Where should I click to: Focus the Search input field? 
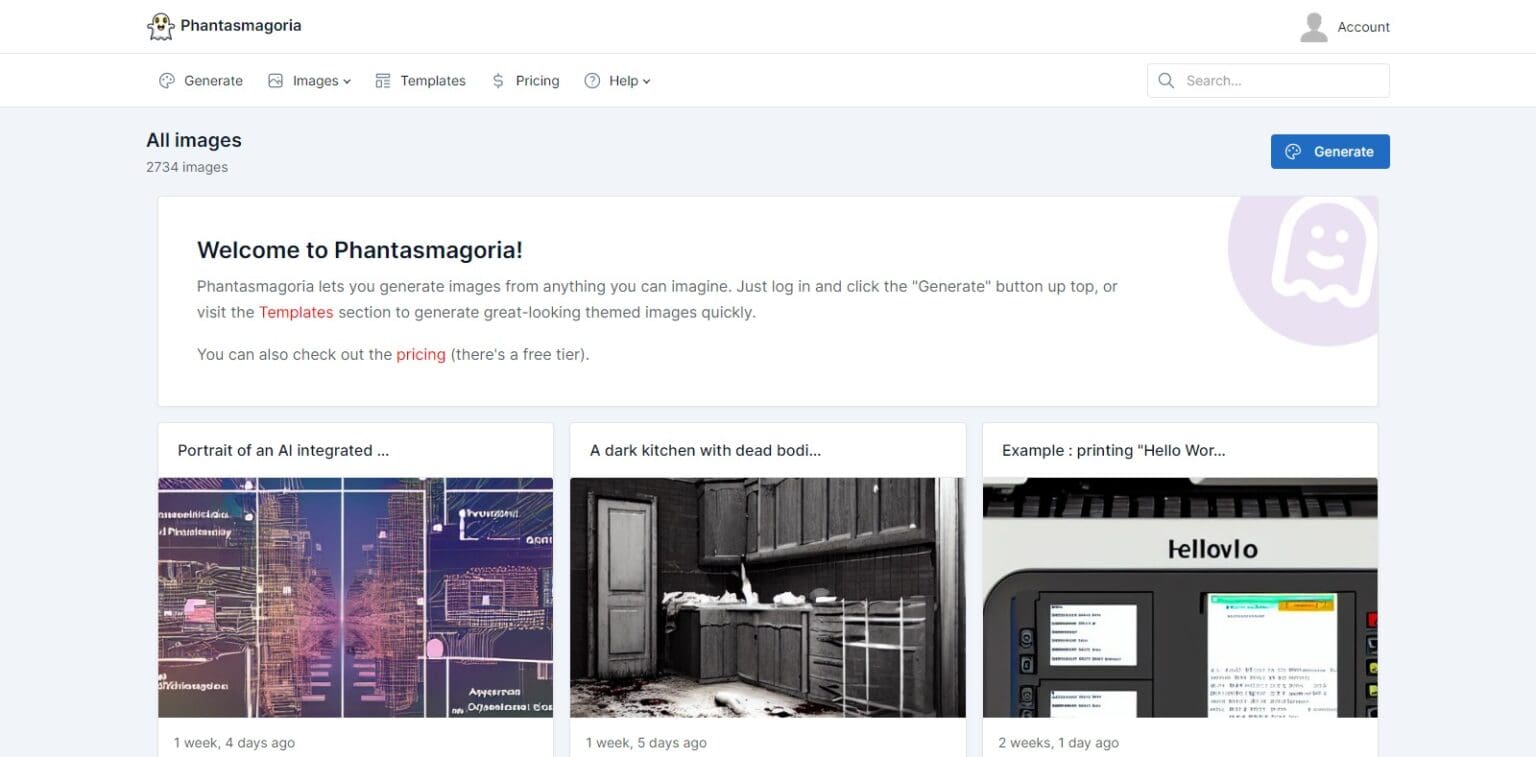1280,81
